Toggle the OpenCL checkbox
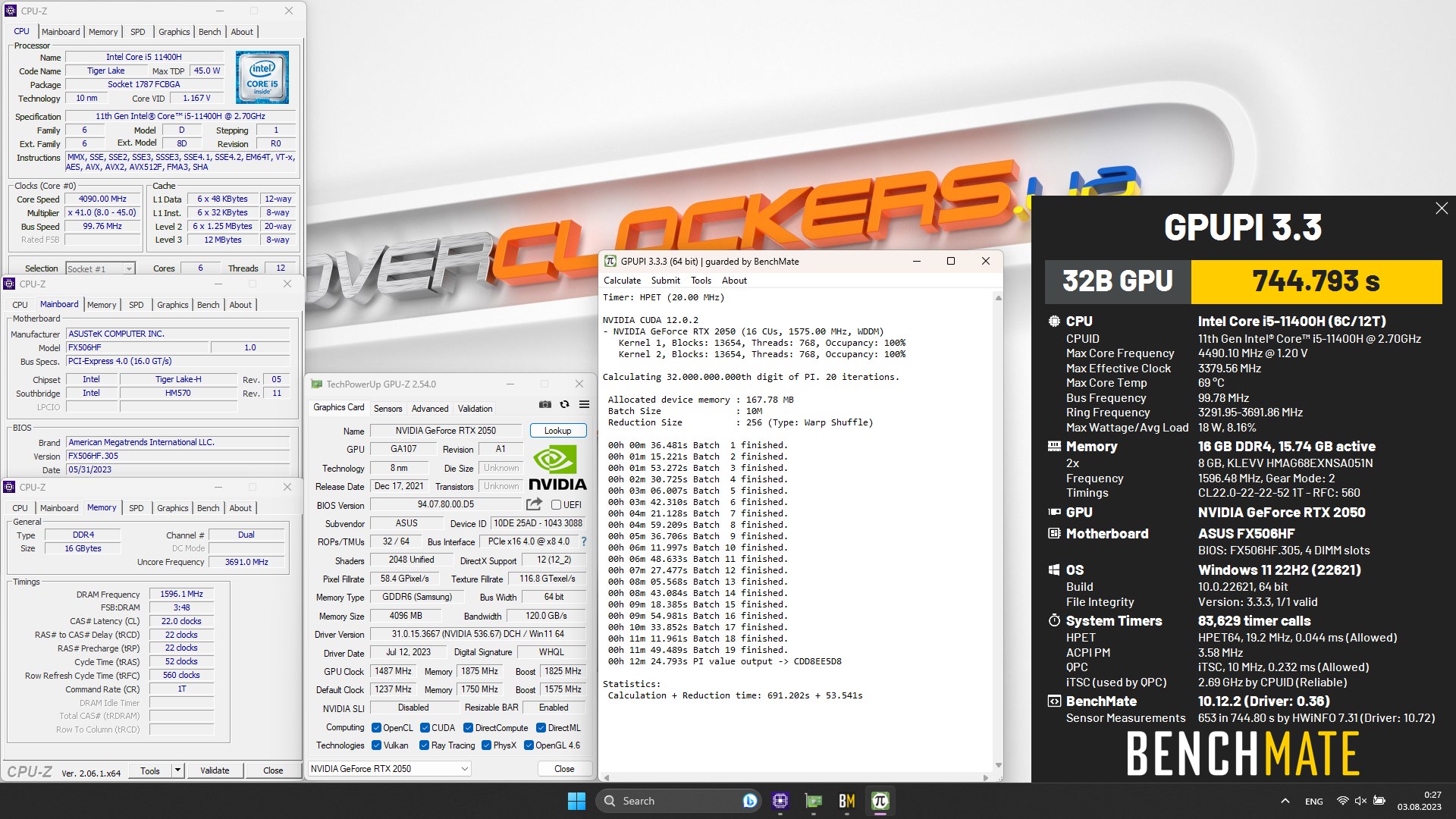This screenshot has height=819, width=1456. click(376, 728)
